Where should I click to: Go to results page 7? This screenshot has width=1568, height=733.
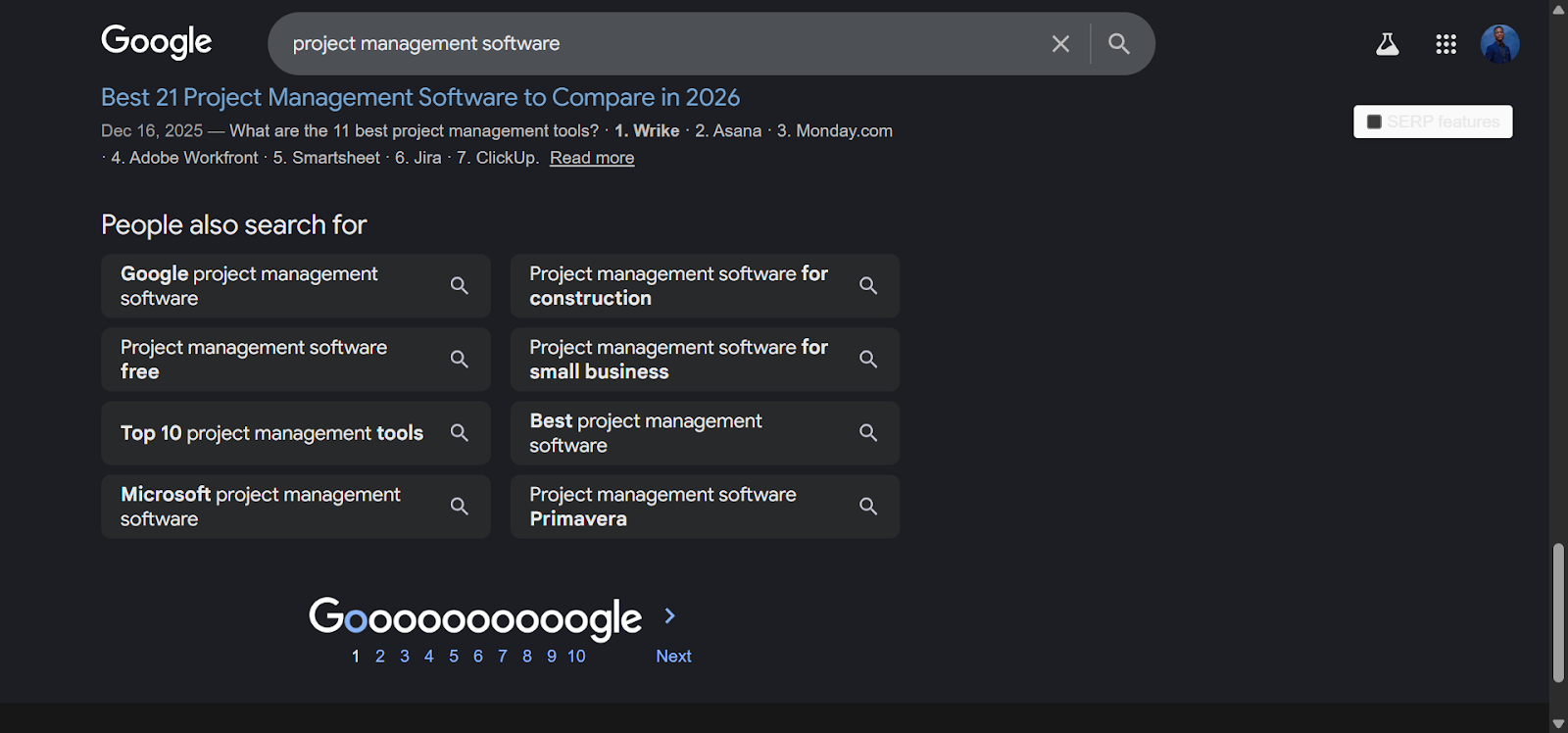(503, 657)
